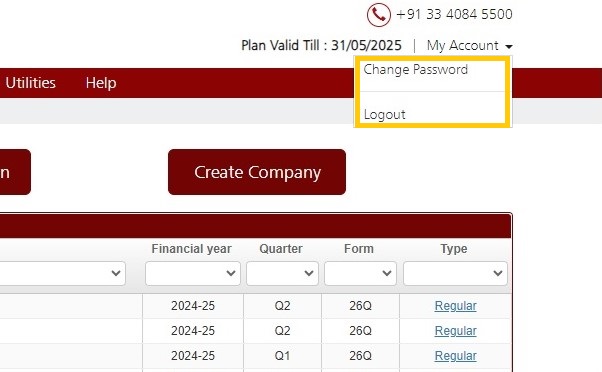Expand the Financial year filter dropdown
This screenshot has height=372, width=602.
[x=193, y=273]
